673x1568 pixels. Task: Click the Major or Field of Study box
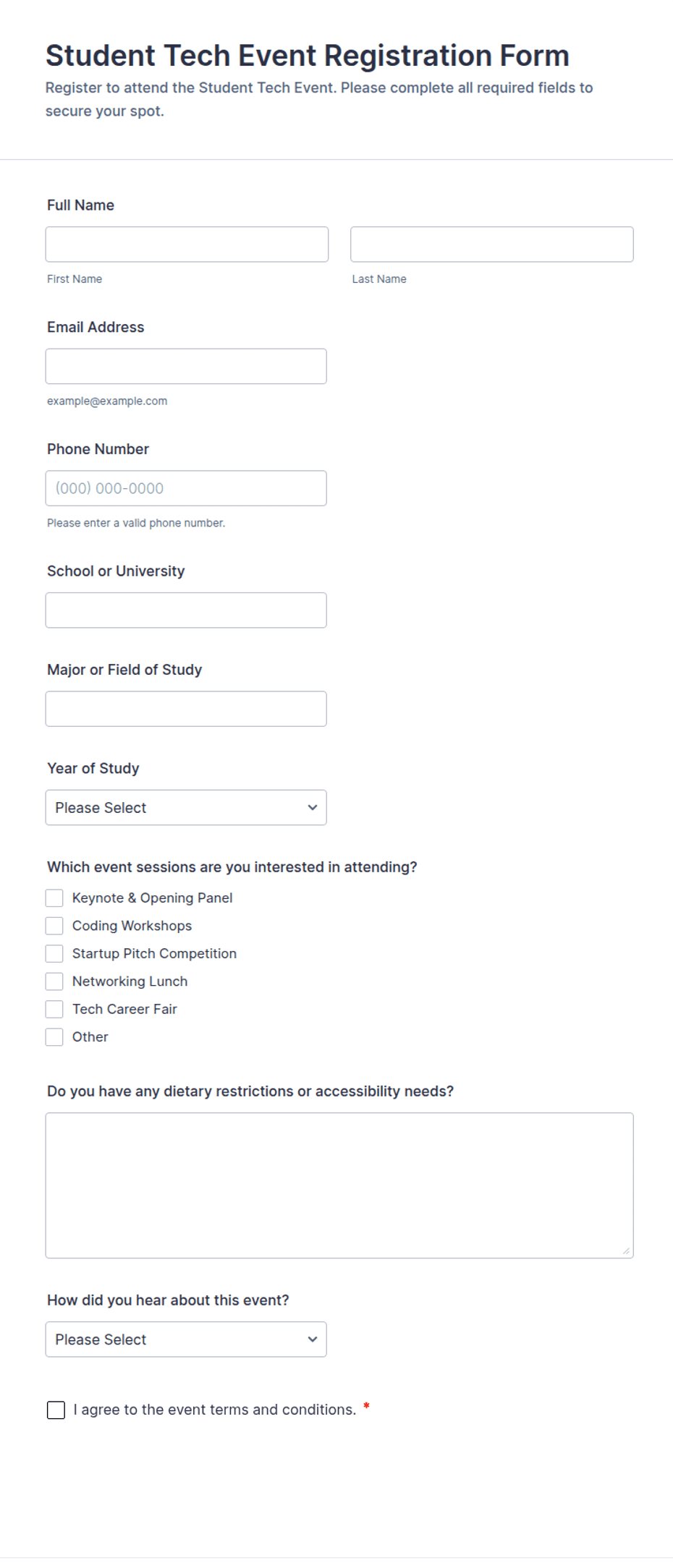coord(186,709)
